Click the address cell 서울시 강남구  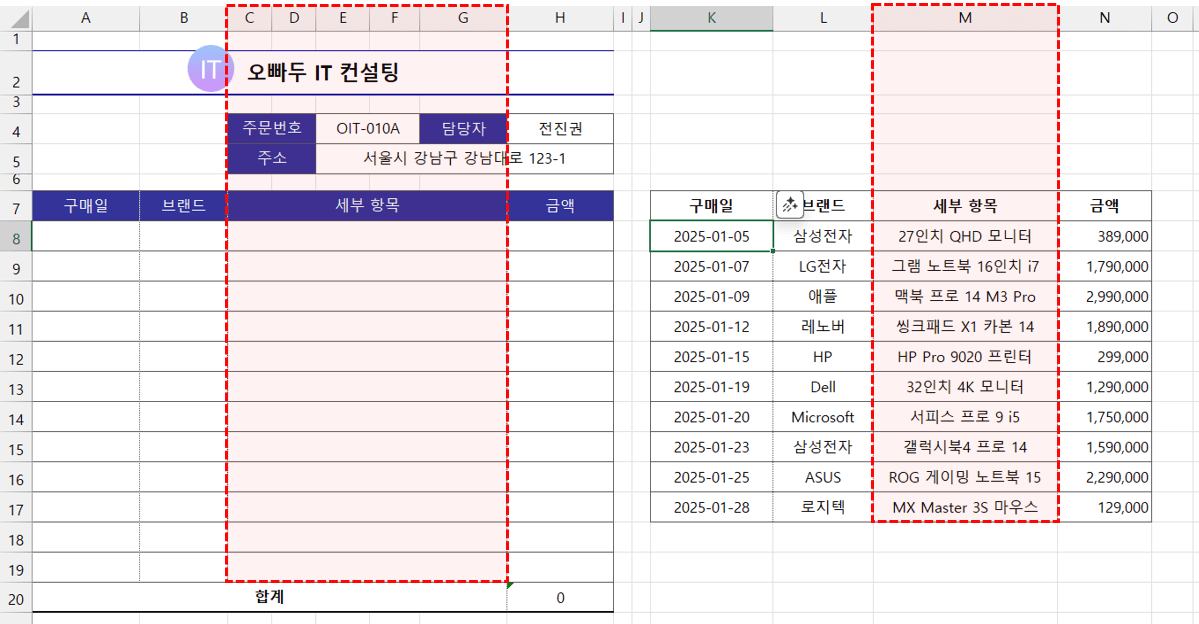coord(464,158)
